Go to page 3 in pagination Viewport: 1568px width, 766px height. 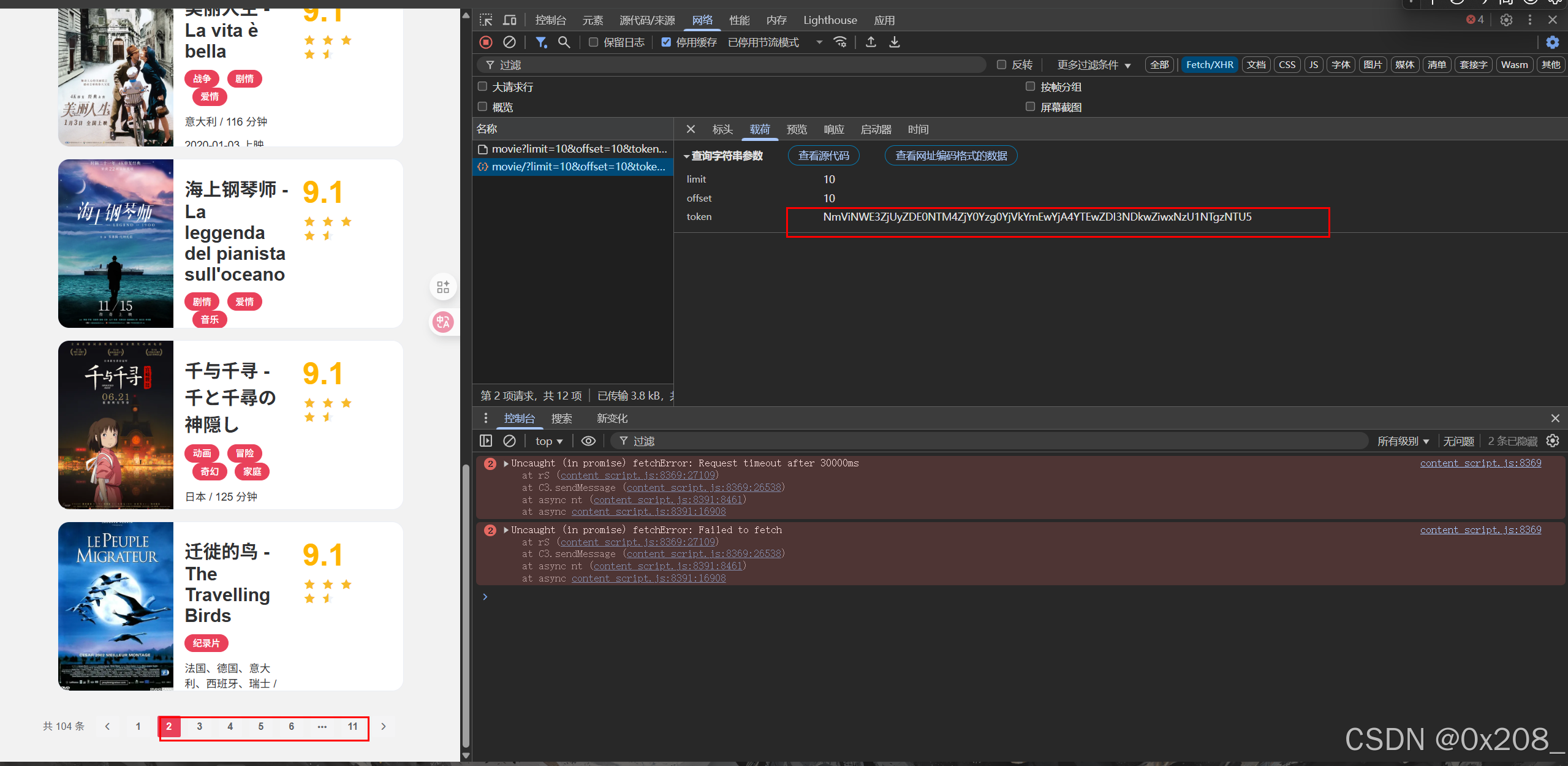click(199, 726)
